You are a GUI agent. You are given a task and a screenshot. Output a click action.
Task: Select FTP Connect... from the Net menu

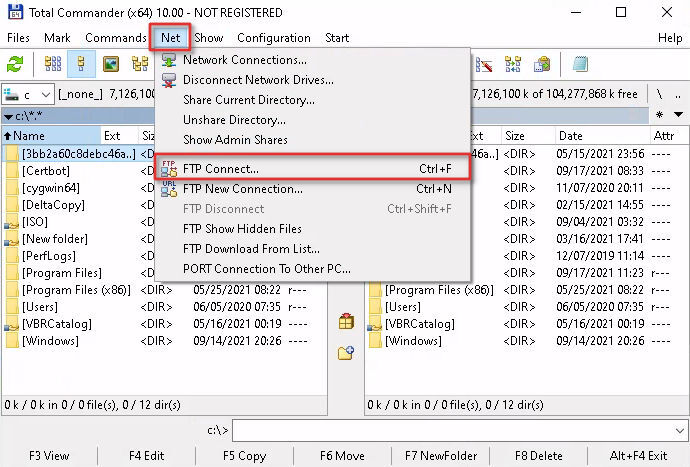point(220,169)
